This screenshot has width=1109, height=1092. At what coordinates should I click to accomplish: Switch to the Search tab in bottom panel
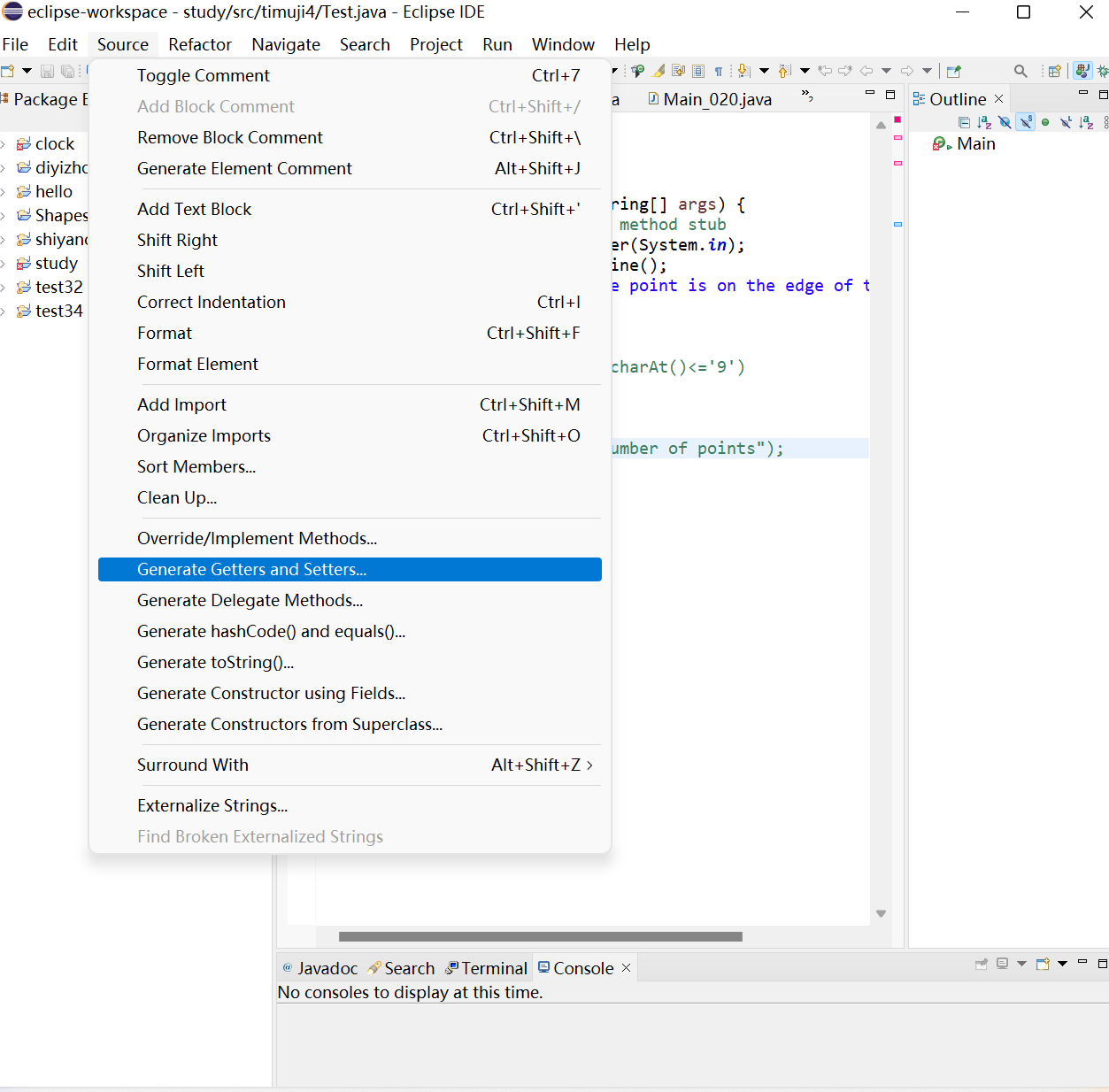point(402,968)
